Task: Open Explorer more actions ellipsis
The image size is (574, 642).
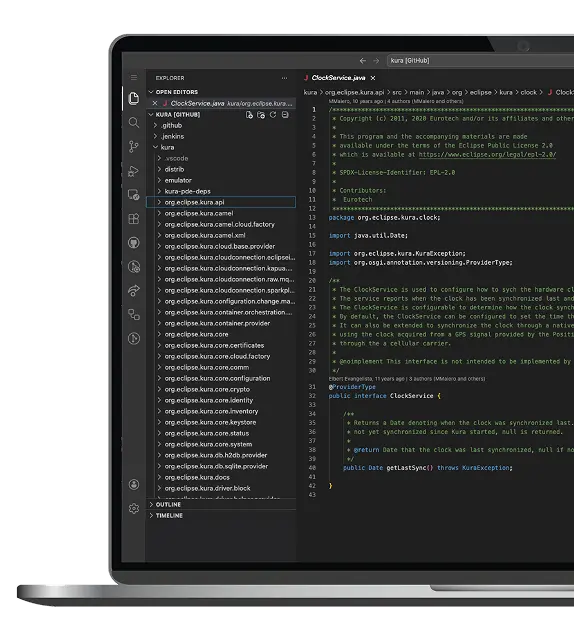Action: (284, 78)
